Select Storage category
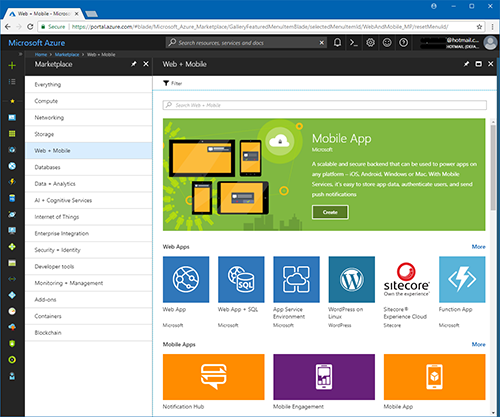This screenshot has height=417, width=500. click(89, 134)
